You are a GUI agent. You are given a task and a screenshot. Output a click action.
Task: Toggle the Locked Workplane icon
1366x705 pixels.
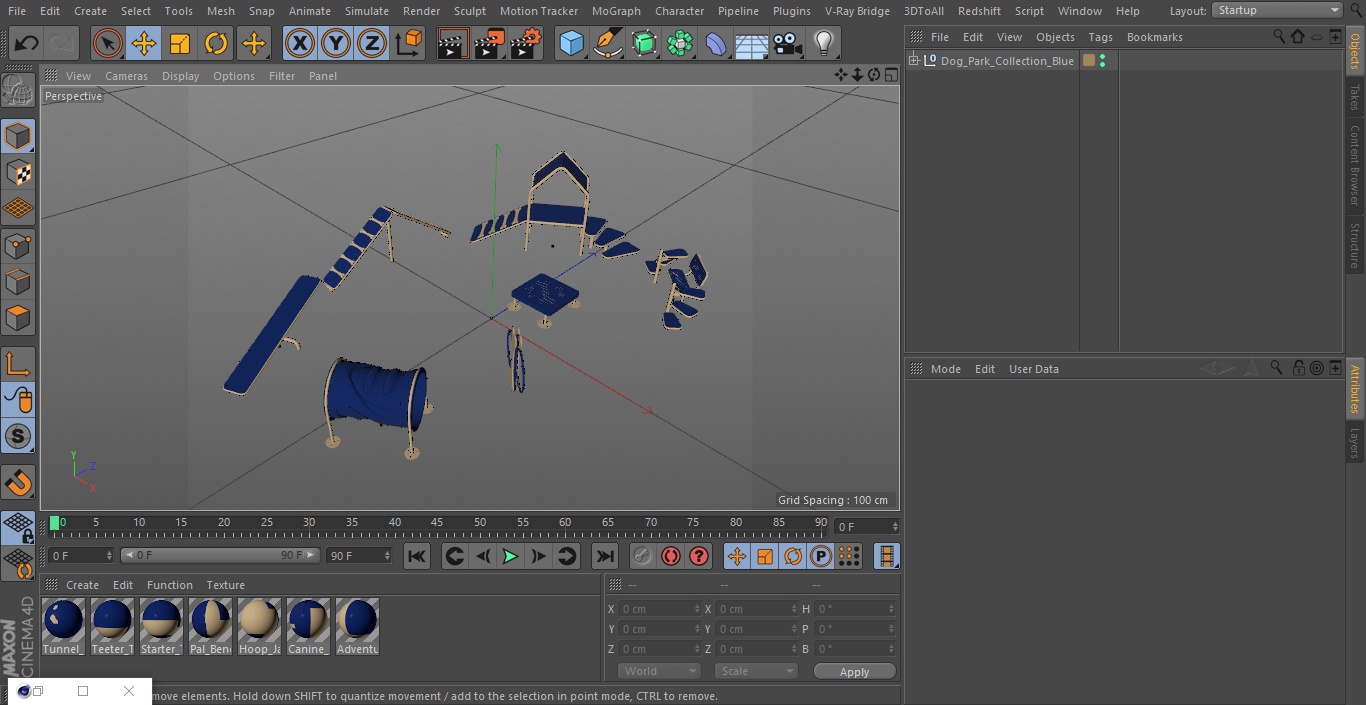click(x=18, y=528)
